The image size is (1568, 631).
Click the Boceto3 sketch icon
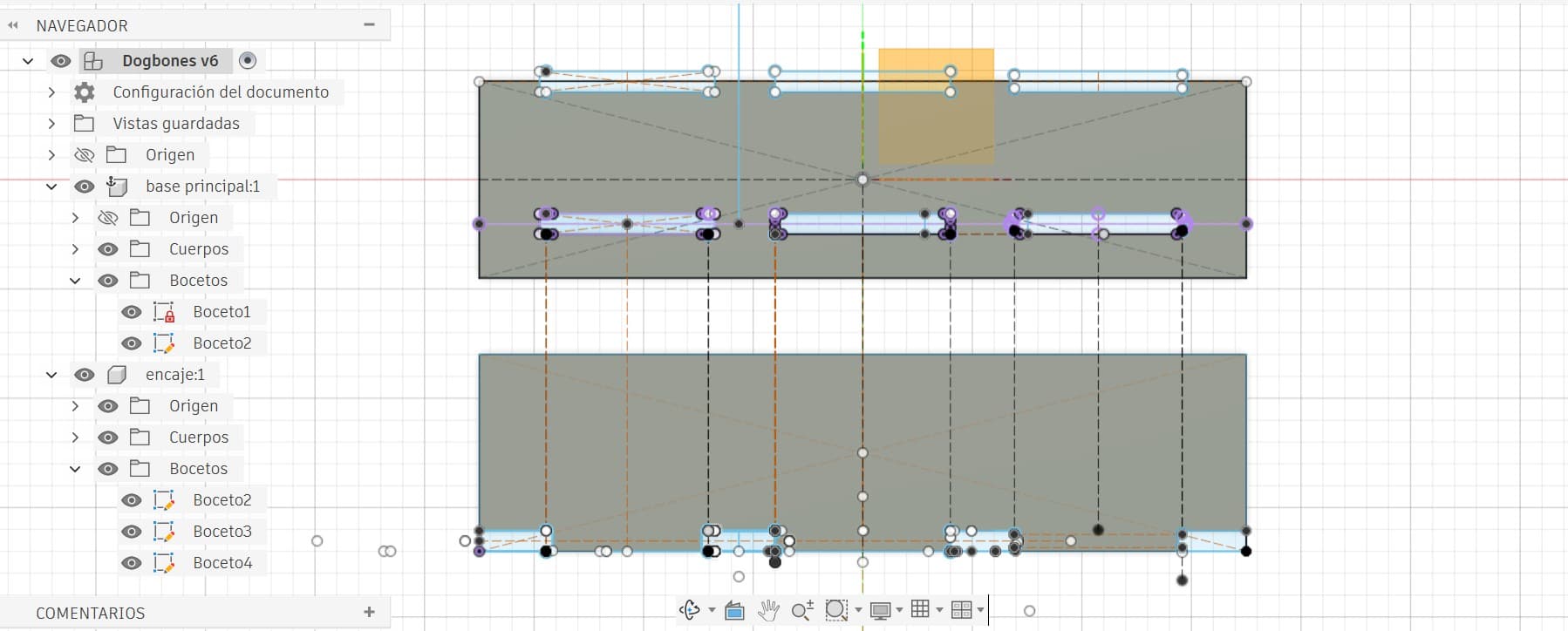coord(164,532)
